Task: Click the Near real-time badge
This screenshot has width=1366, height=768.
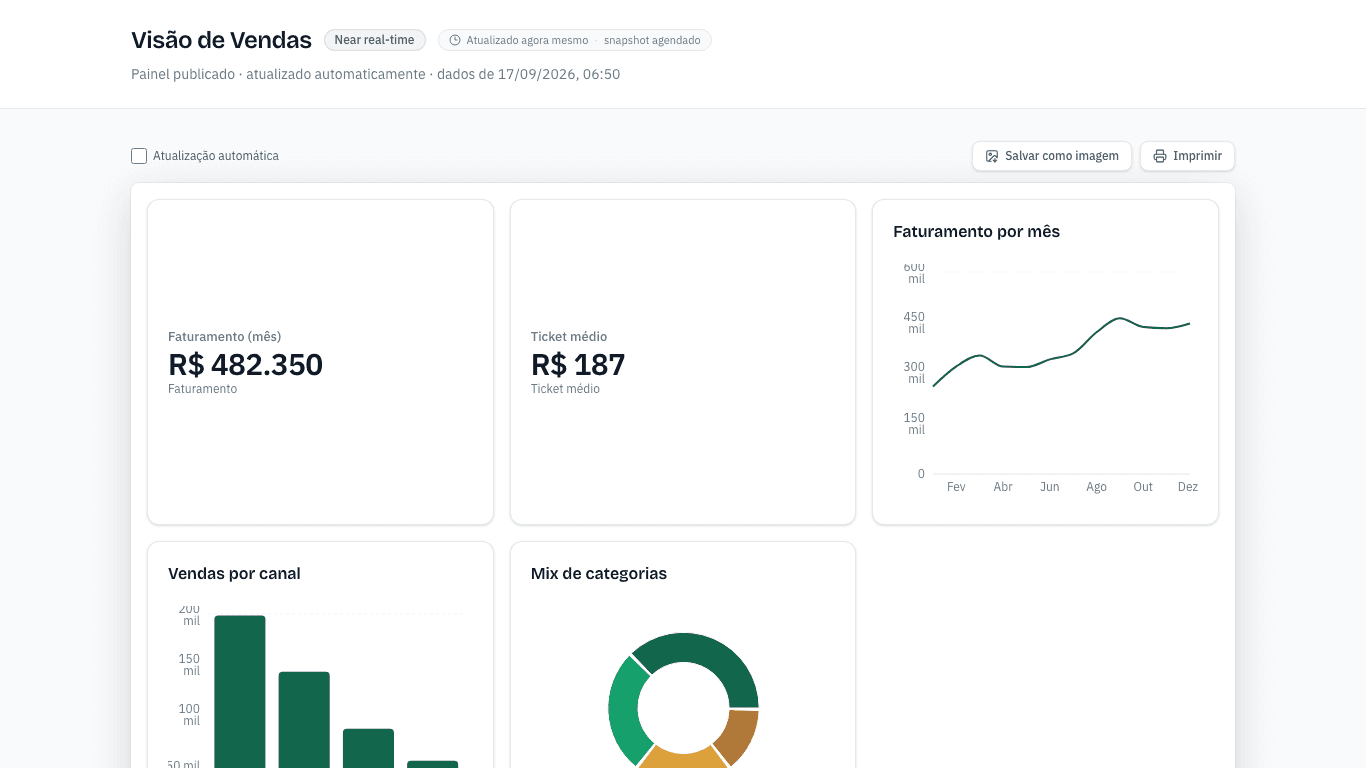Action: tap(375, 40)
